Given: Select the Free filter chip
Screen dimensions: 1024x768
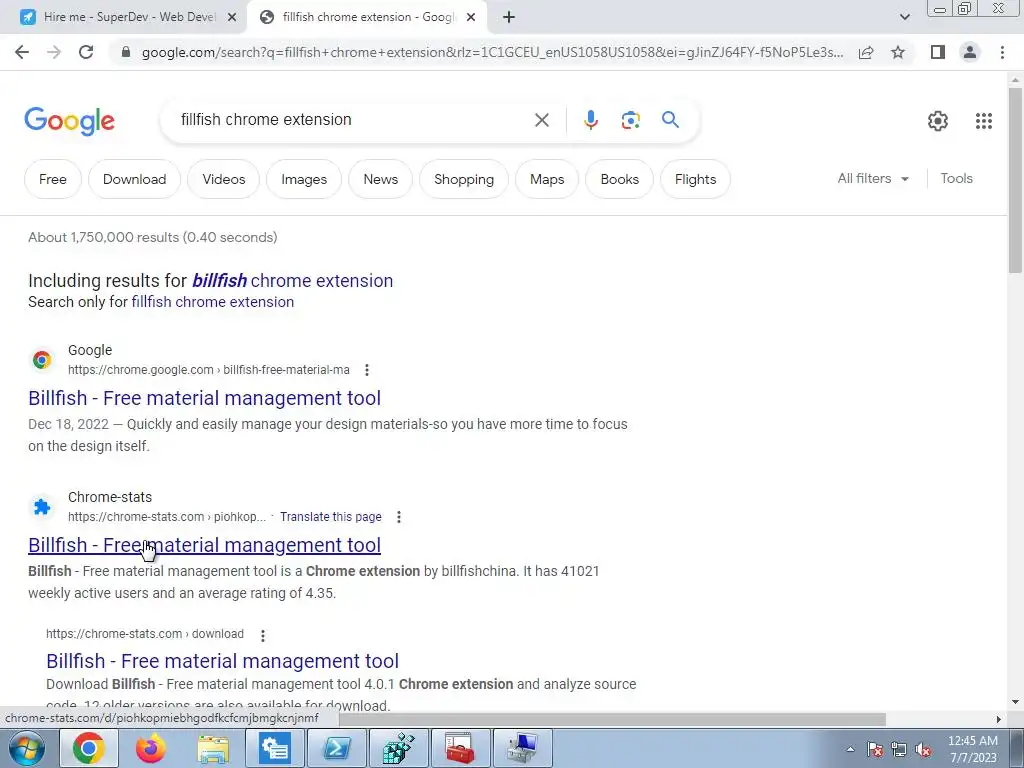Looking at the screenshot, I should [x=53, y=179].
